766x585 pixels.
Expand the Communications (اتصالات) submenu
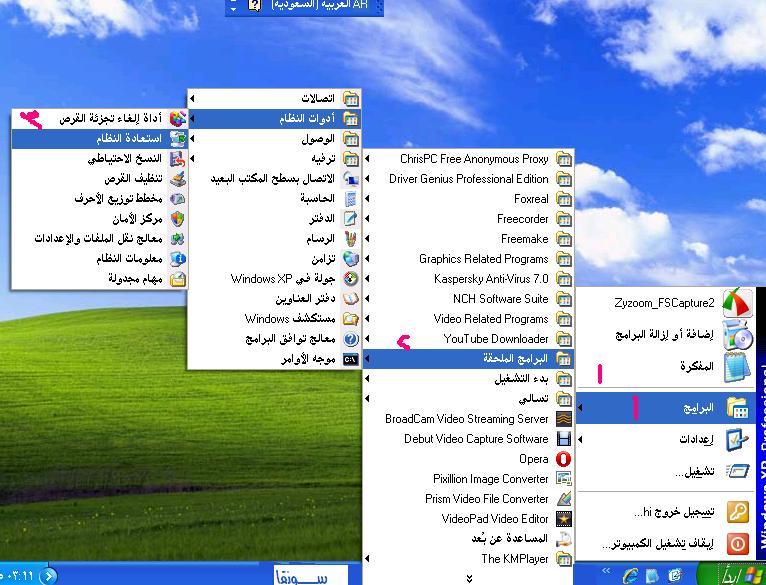(275, 98)
